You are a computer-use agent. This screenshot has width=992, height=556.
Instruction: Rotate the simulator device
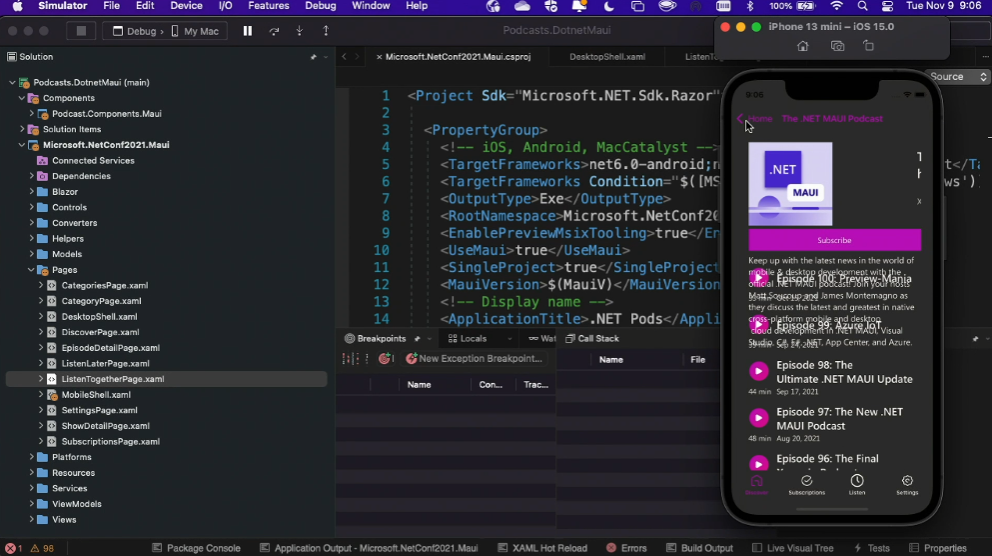click(x=868, y=46)
